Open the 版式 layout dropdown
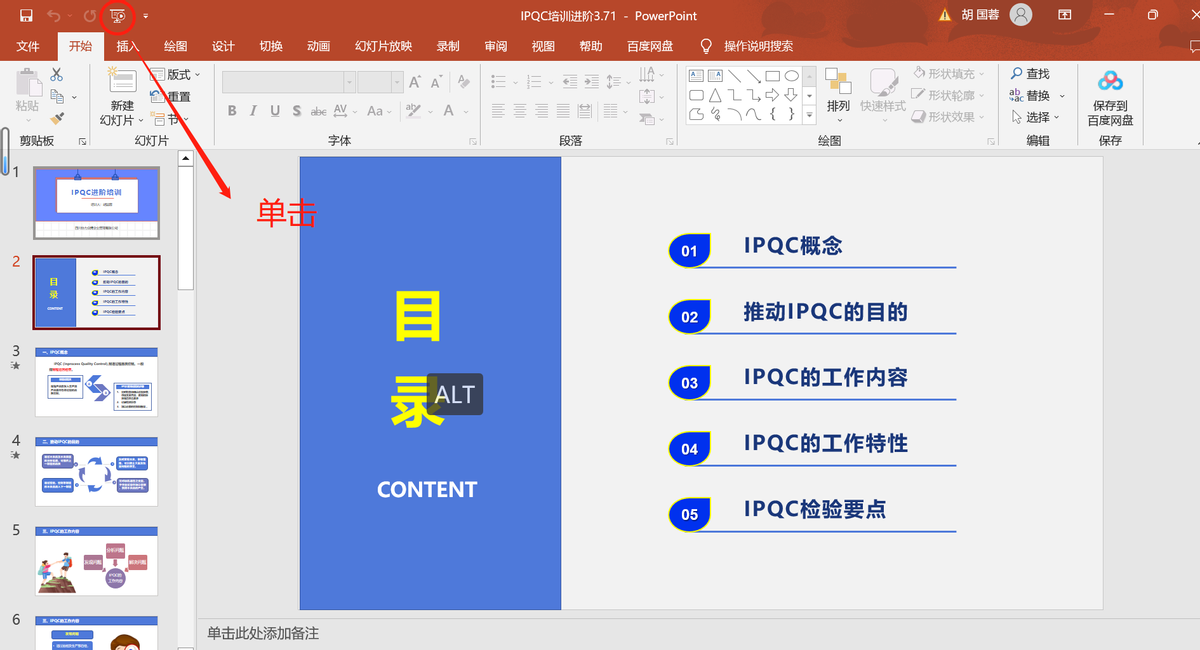 point(175,75)
